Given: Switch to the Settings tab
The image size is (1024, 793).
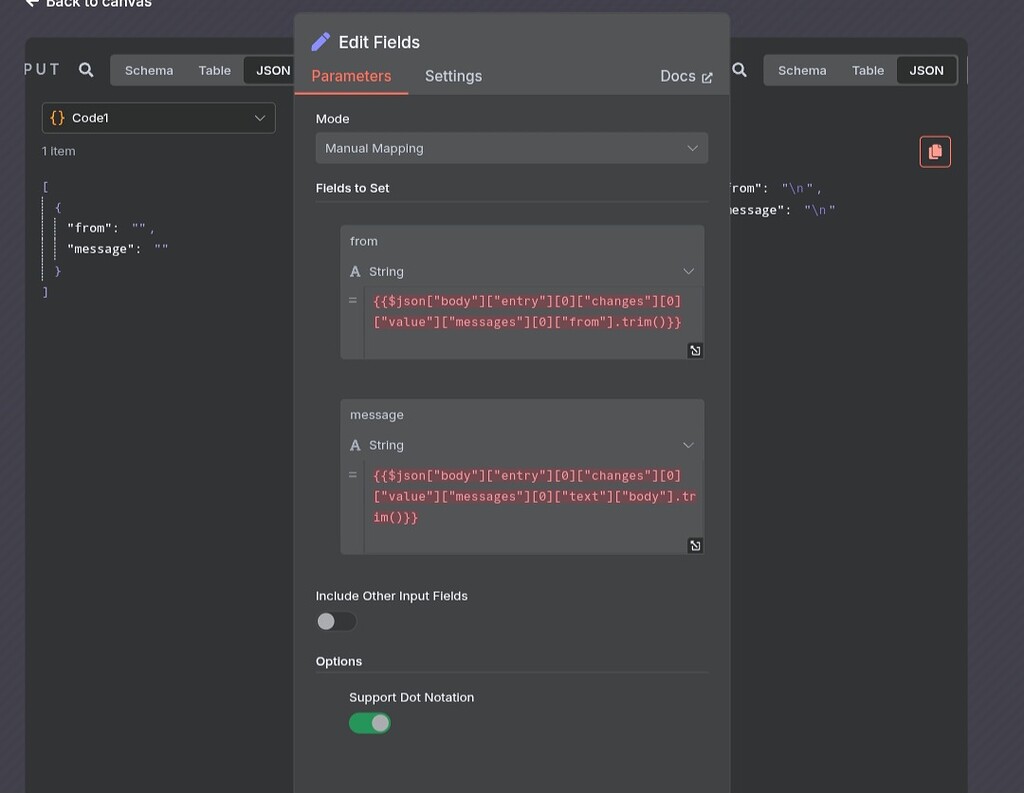Looking at the screenshot, I should pos(453,76).
